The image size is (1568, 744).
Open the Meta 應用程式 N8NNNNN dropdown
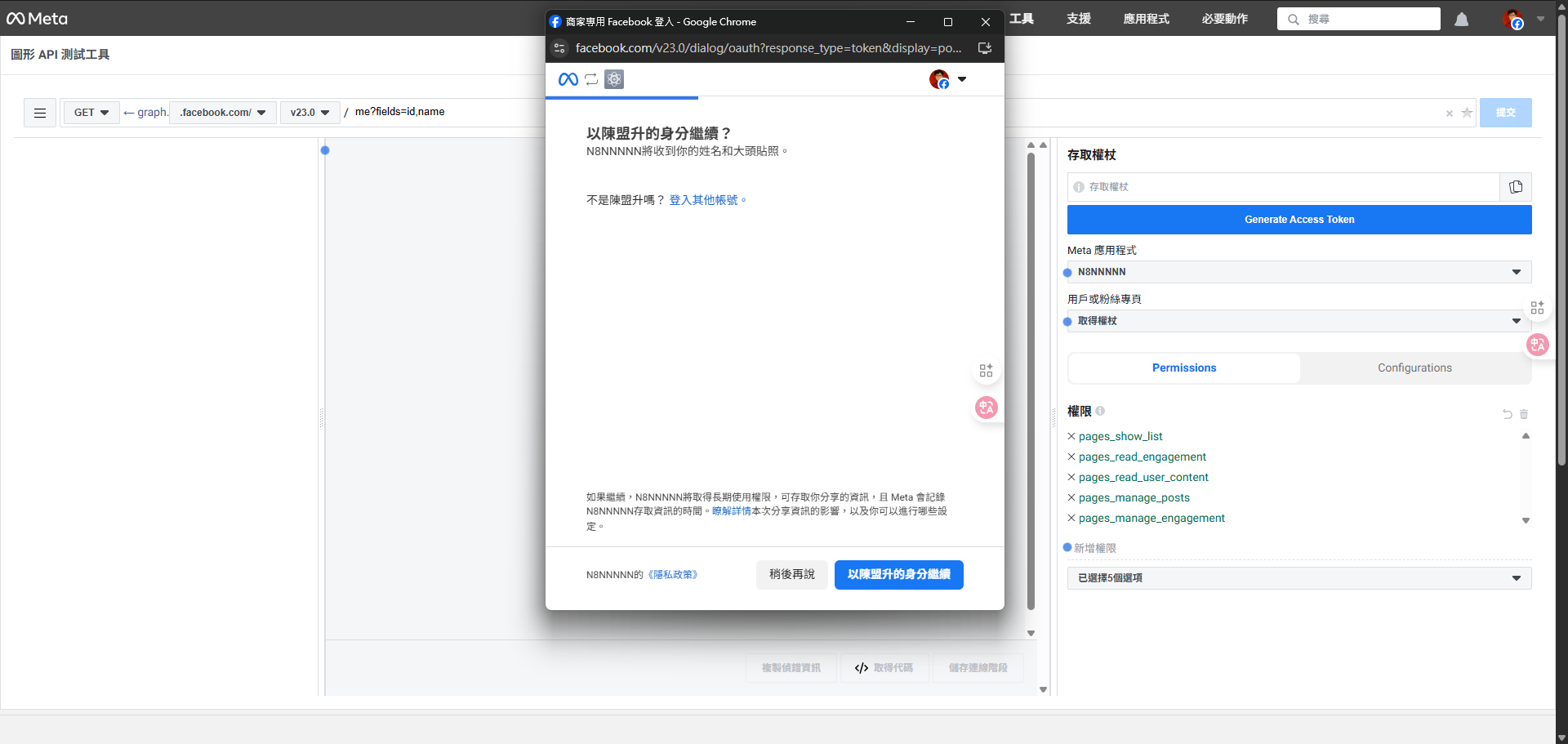coord(1298,271)
